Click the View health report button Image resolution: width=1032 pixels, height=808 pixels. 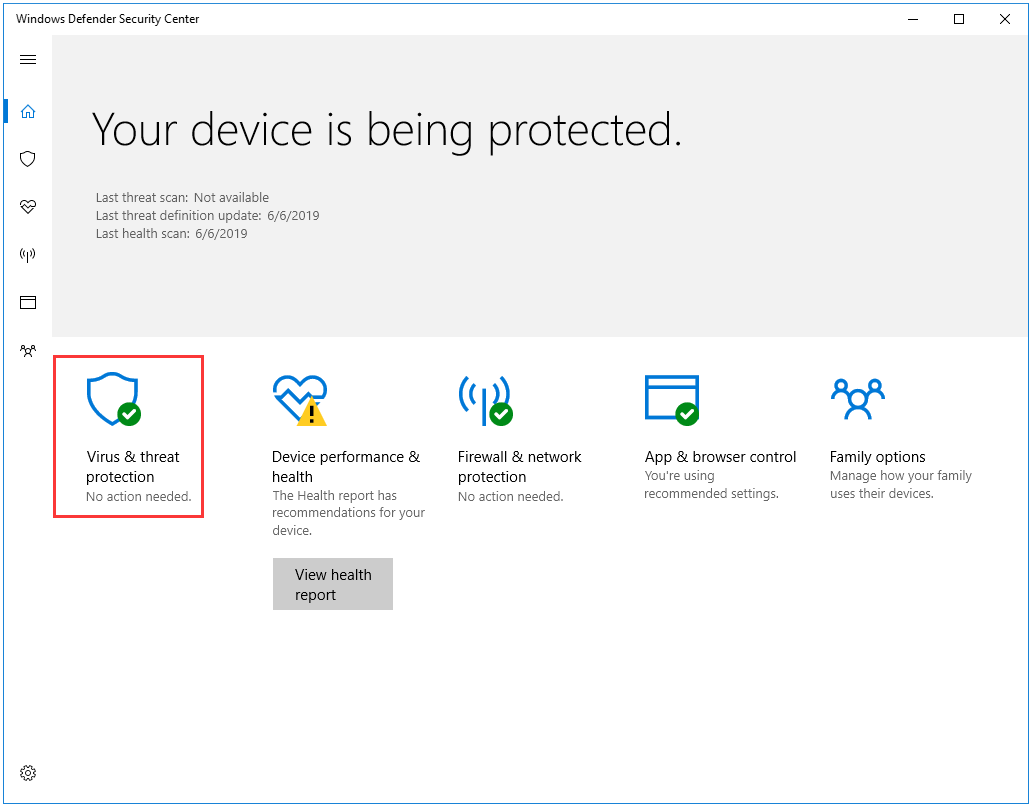tap(333, 584)
